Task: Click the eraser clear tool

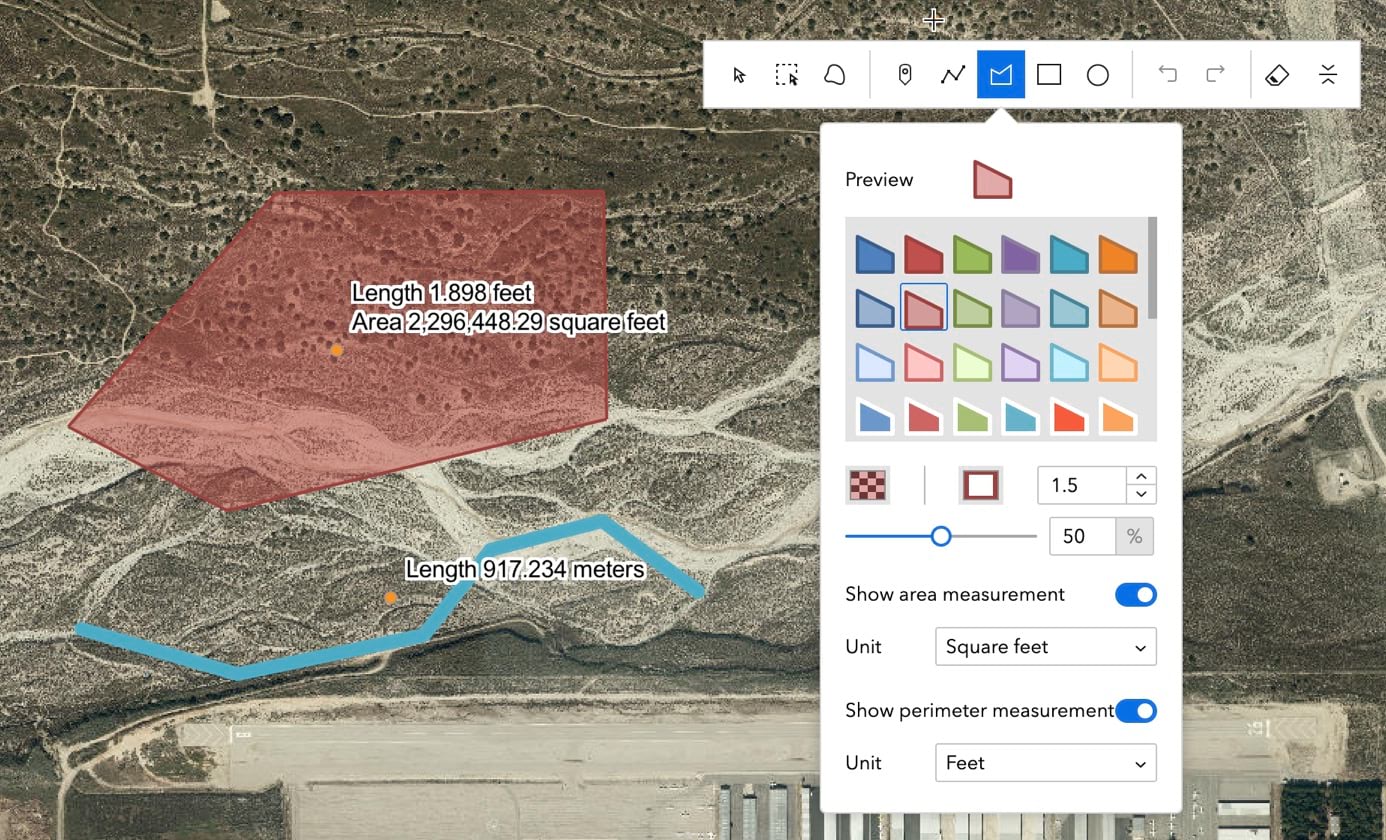Action: pyautogui.click(x=1277, y=75)
